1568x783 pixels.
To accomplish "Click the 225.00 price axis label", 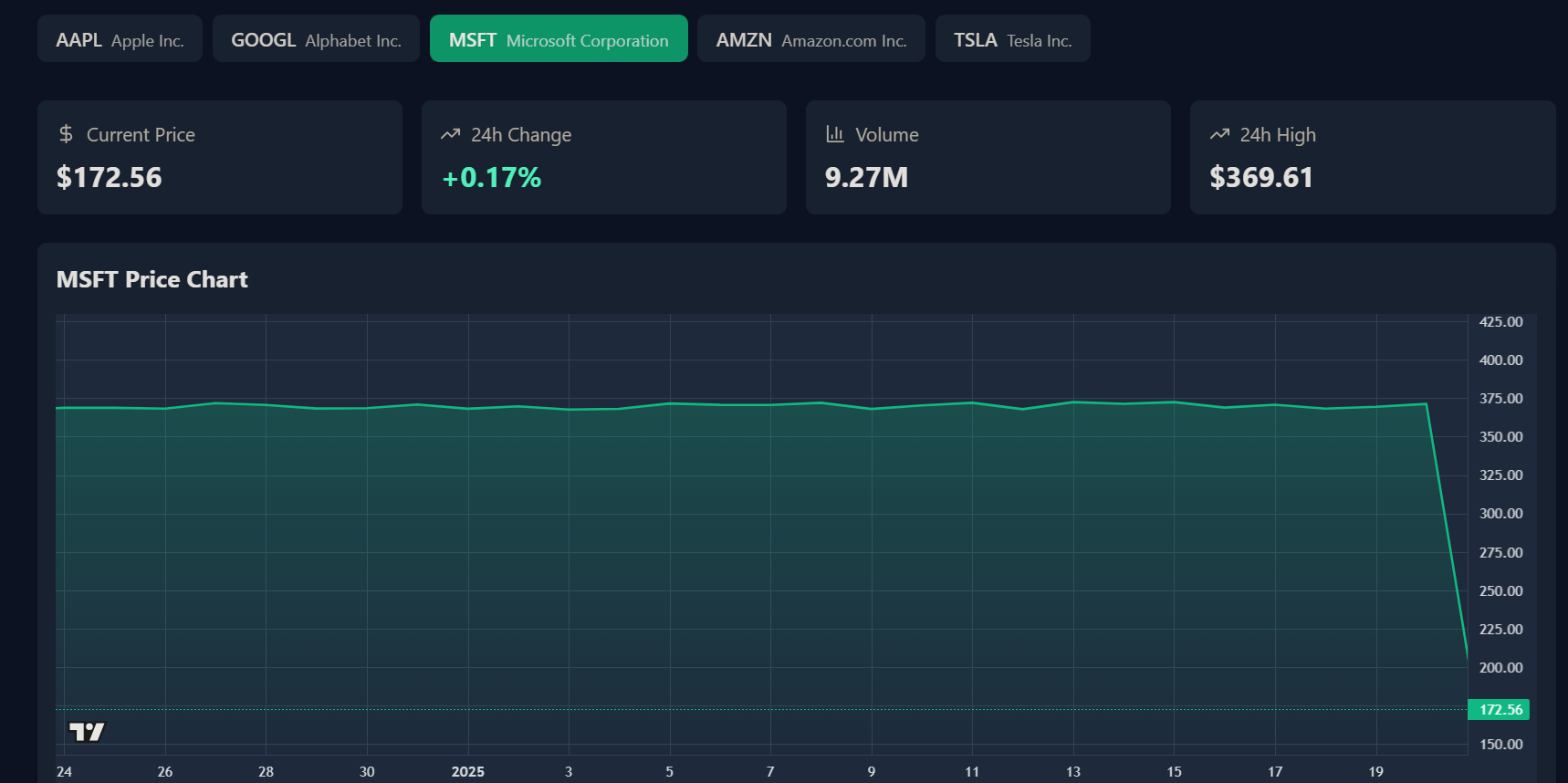I will (1500, 629).
